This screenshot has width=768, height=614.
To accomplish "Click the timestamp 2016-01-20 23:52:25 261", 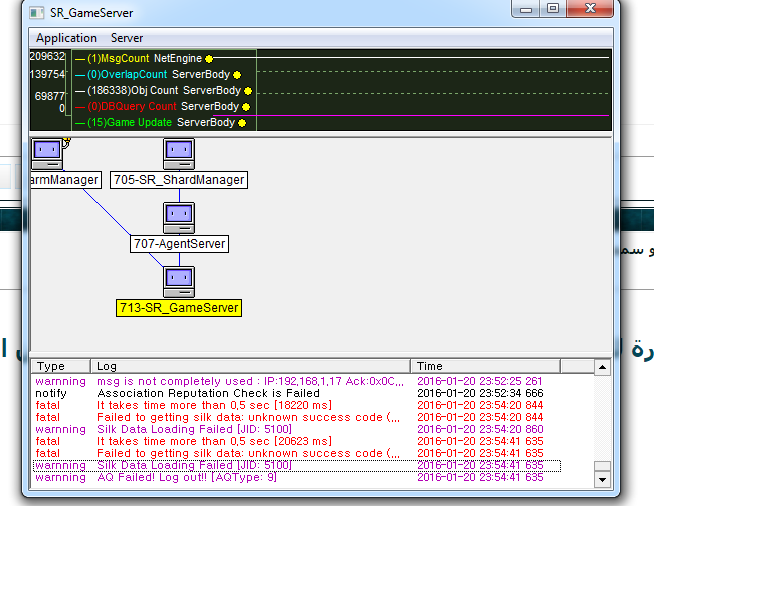I will 480,381.
